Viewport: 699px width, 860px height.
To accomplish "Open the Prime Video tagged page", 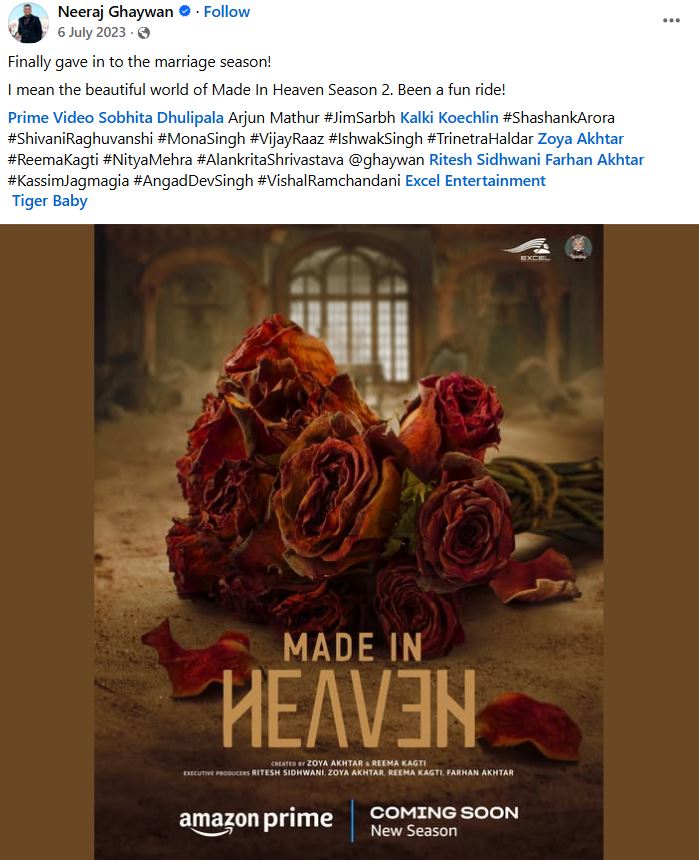I will pos(50,117).
